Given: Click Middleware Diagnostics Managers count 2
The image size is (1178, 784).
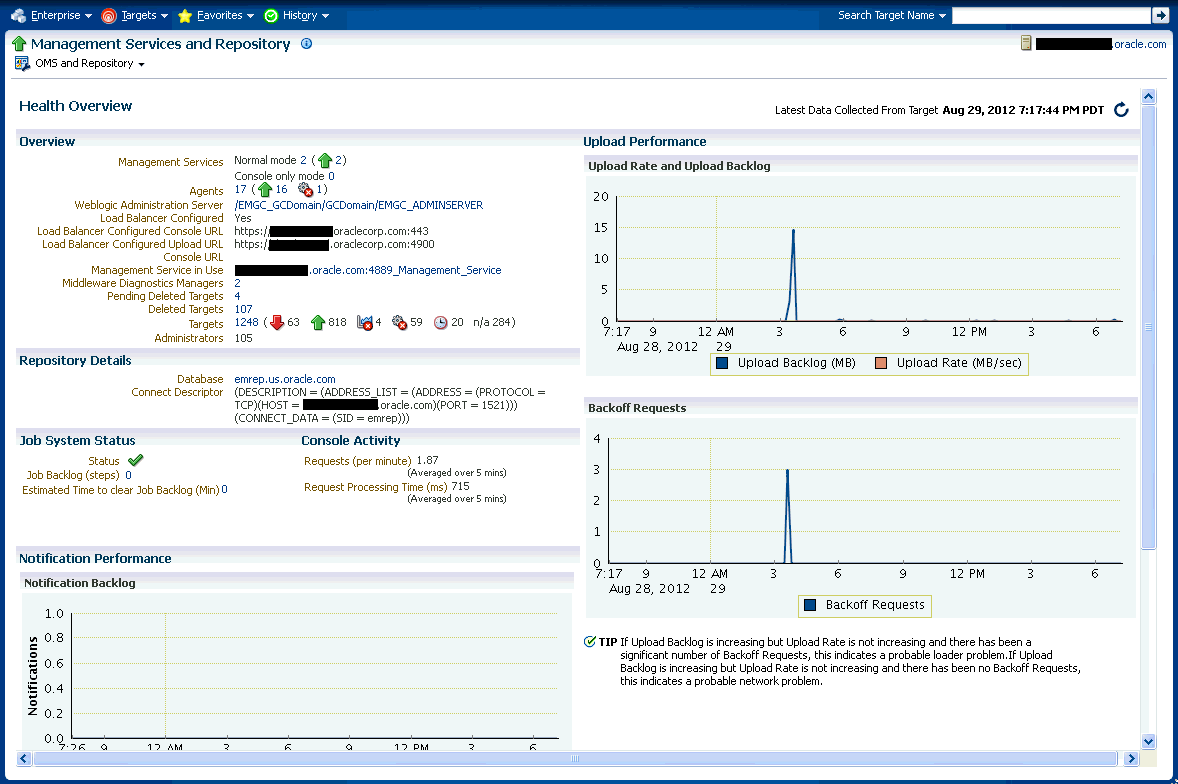Looking at the screenshot, I should click(237, 283).
